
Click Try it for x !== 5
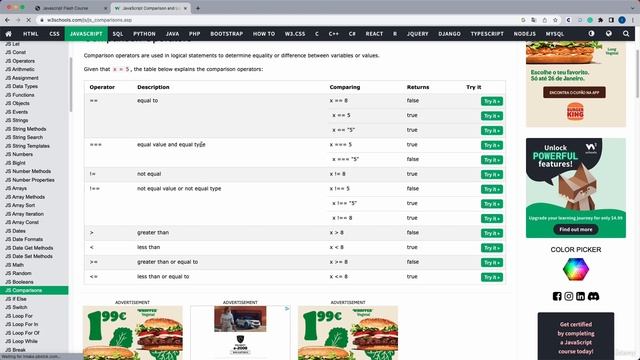click(x=491, y=189)
